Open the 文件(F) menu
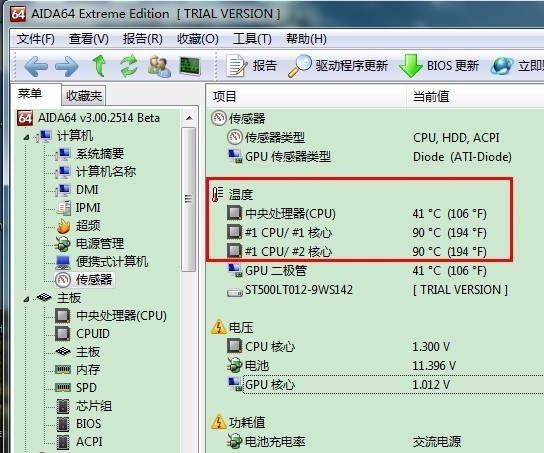Viewport: 544px width, 453px height. (36, 39)
